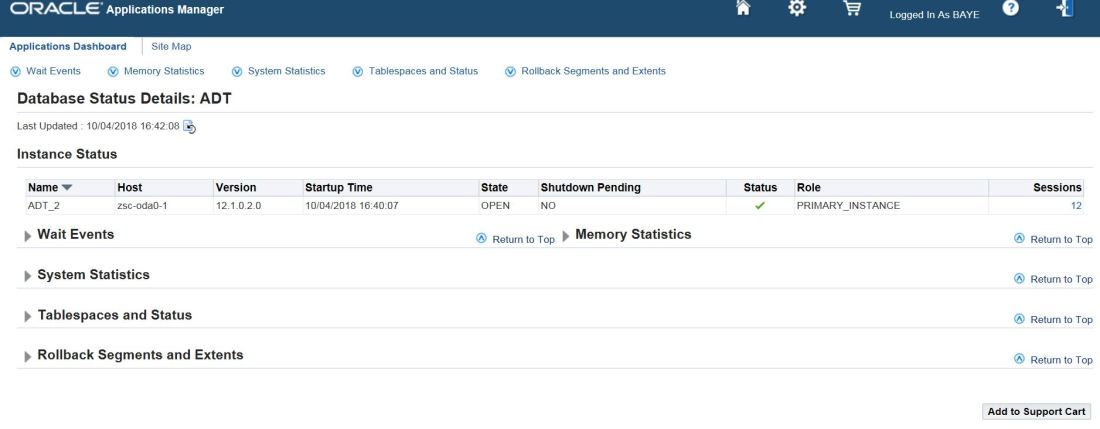The width and height of the screenshot is (1100, 429).
Task: Expand the Wait Events section
Action: click(x=27, y=235)
